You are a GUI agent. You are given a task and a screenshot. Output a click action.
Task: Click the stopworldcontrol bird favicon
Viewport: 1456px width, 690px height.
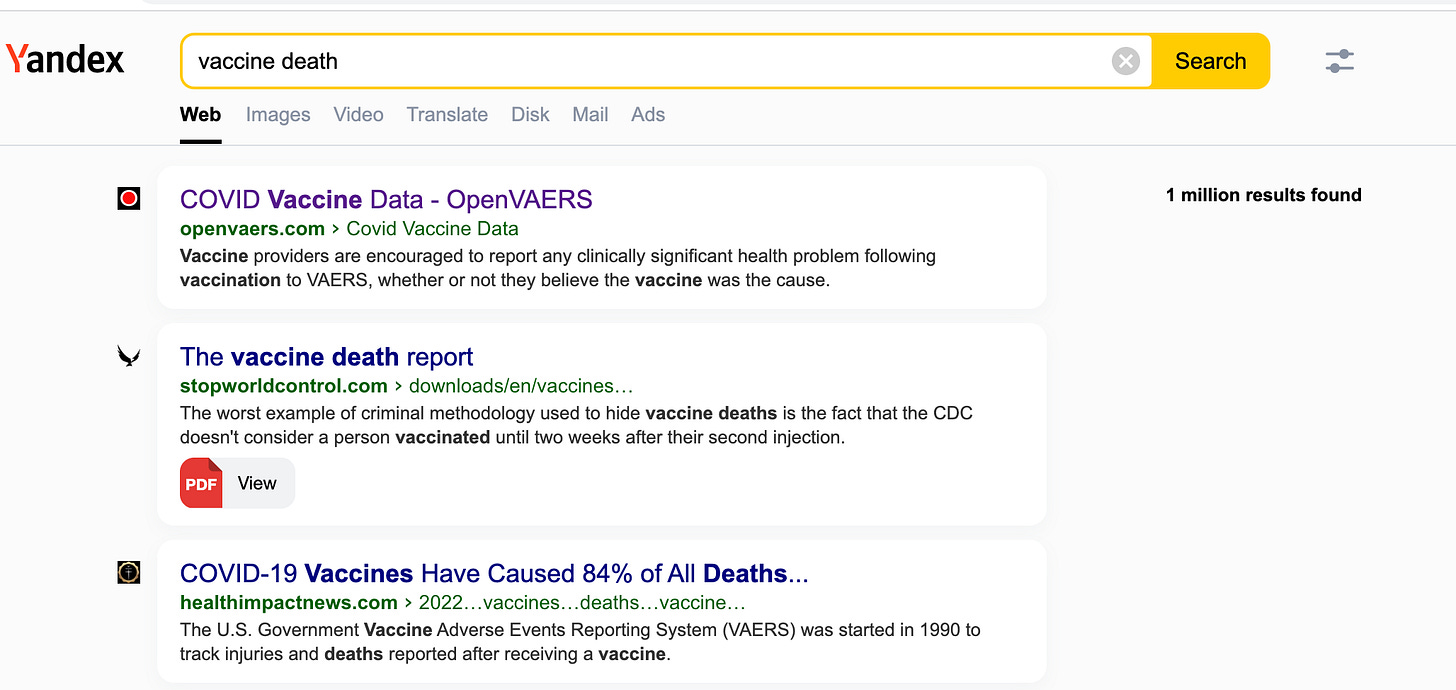pyautogui.click(x=128, y=356)
